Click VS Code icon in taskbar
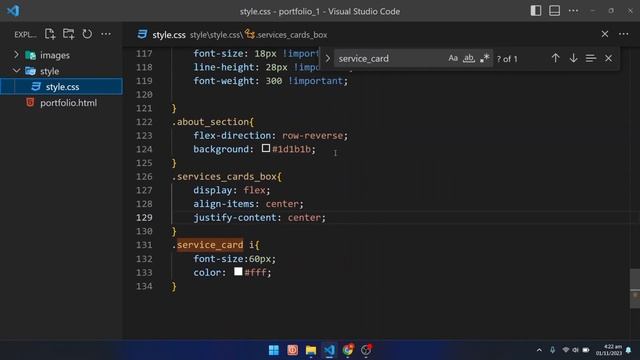The image size is (640, 360). tap(329, 350)
